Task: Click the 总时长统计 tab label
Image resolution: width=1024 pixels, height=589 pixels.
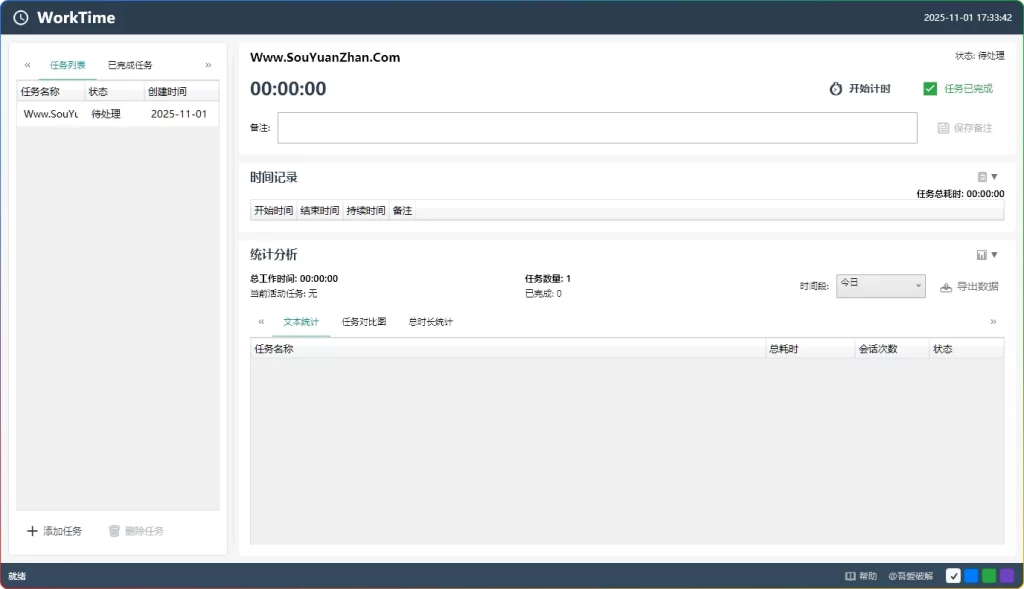Action: [x=430, y=322]
